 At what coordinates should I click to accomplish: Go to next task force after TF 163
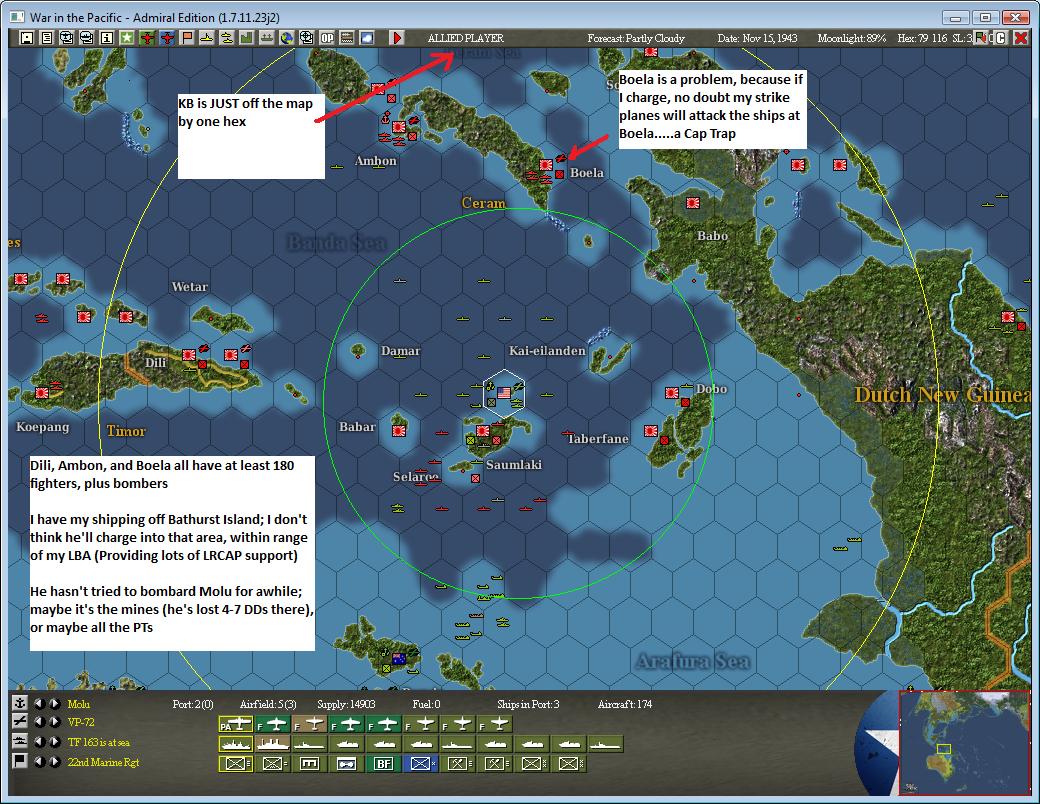(x=54, y=742)
